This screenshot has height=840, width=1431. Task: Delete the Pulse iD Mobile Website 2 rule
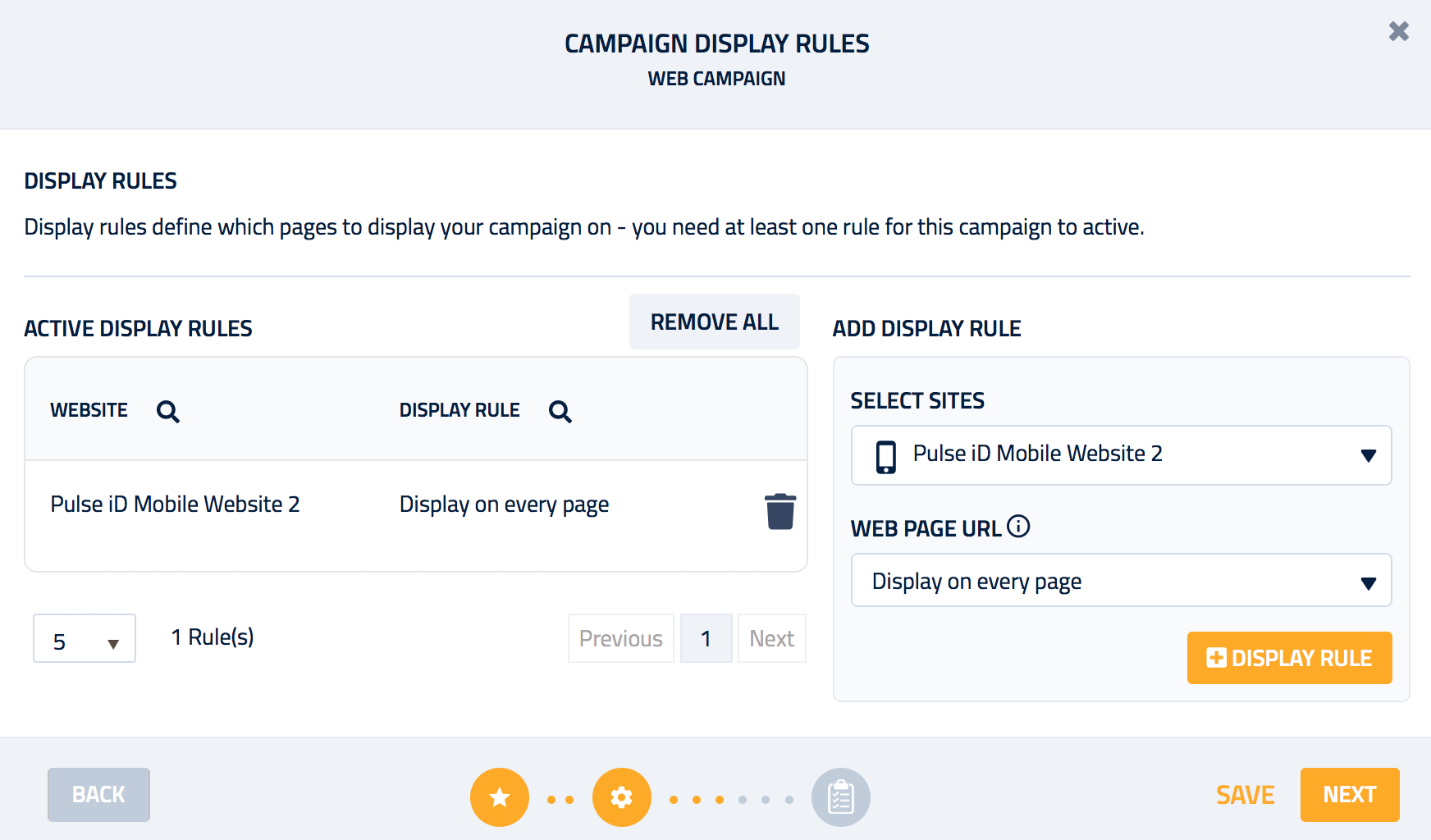780,511
